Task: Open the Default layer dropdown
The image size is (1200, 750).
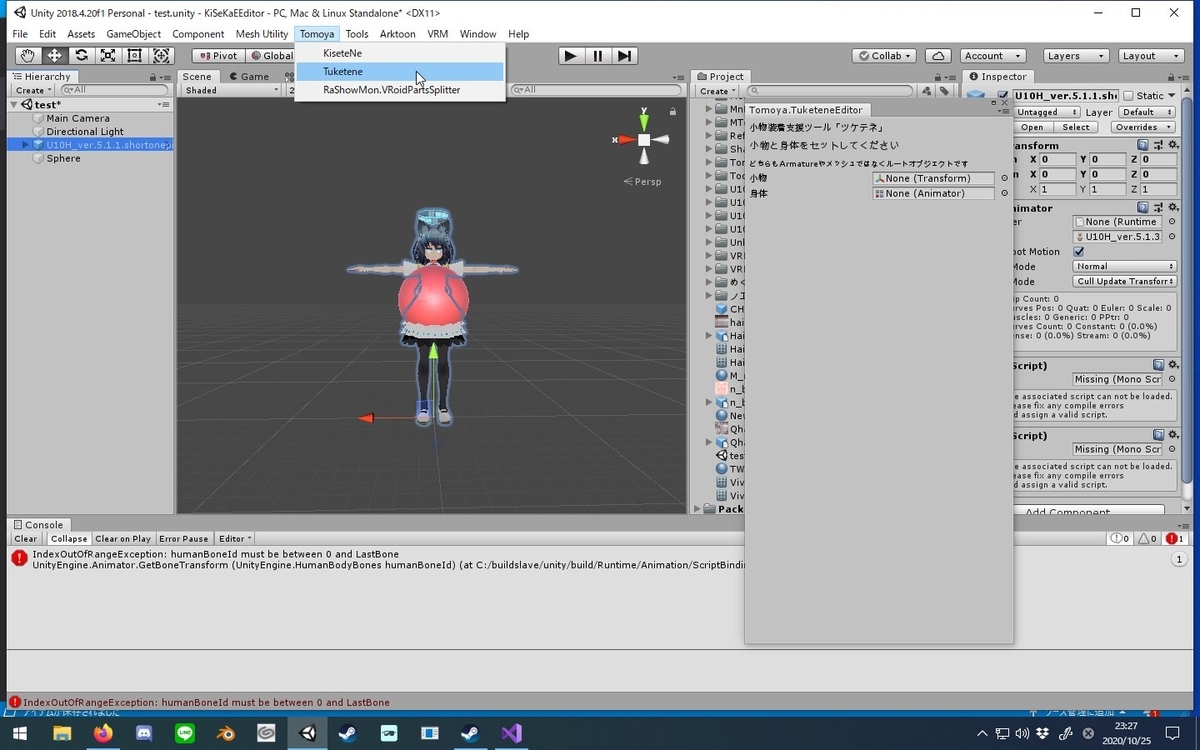Action: point(1147,112)
